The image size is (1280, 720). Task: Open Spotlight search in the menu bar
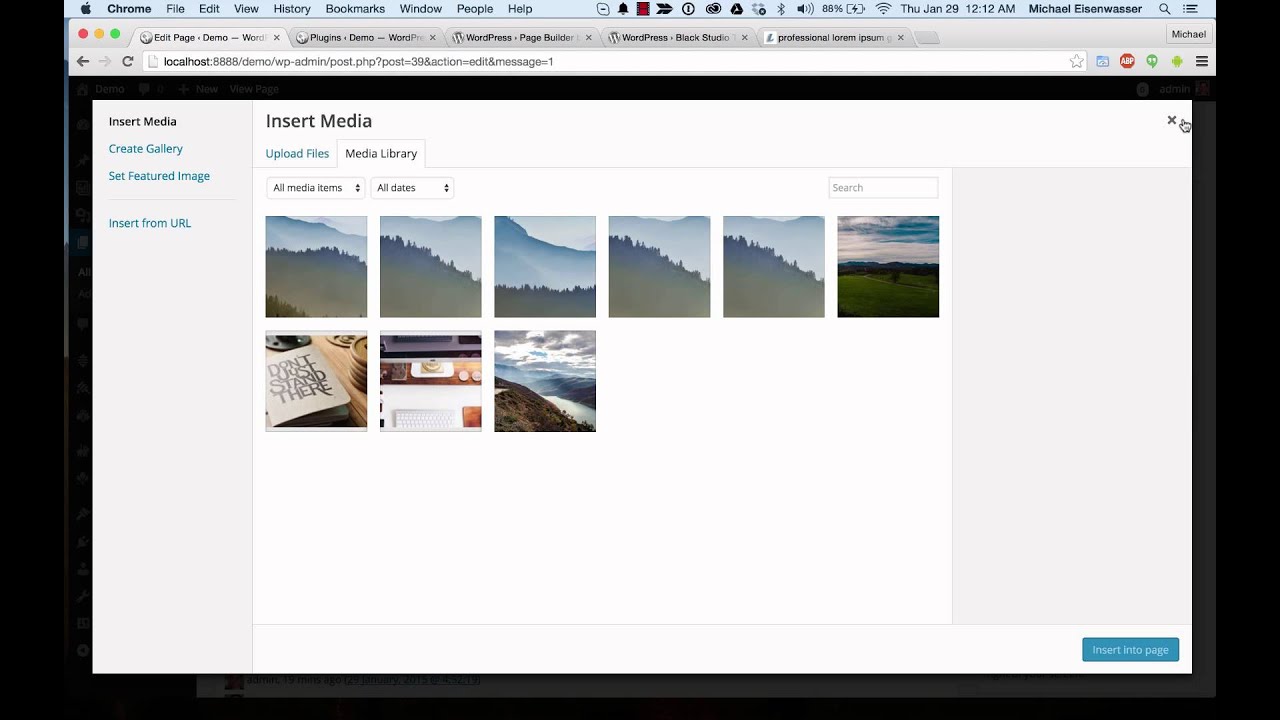(x=1164, y=9)
